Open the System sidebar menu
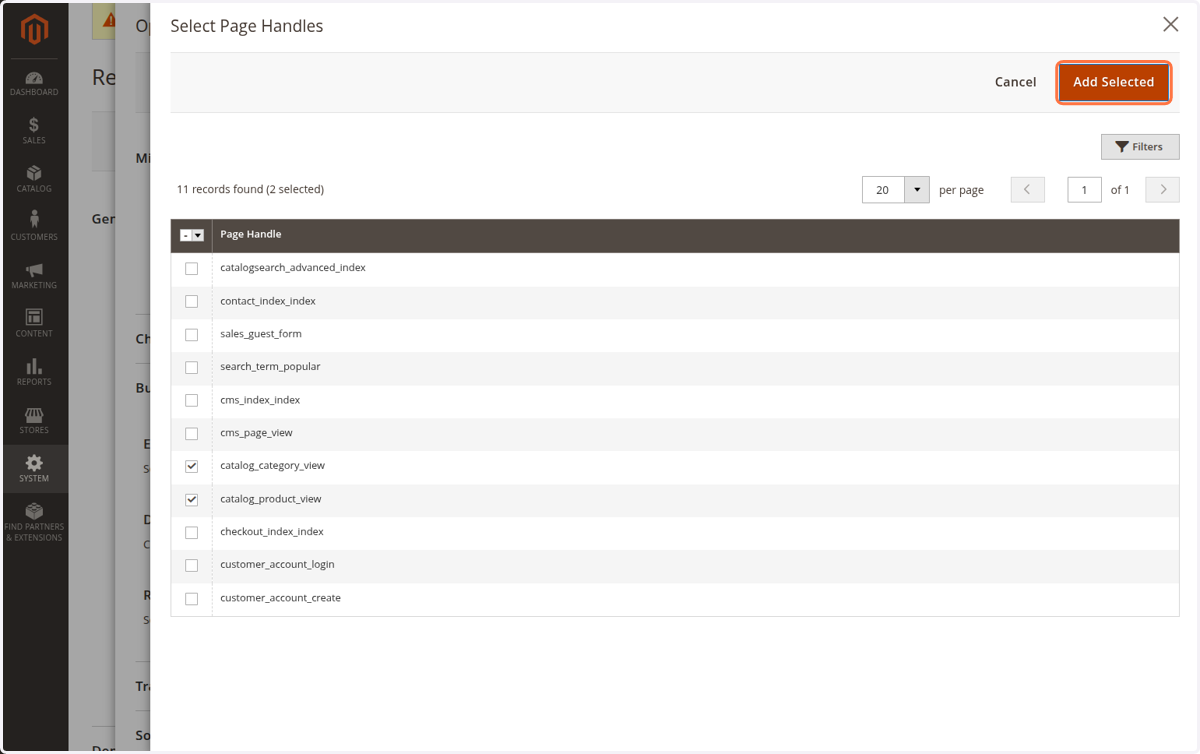1200x754 pixels. pyautogui.click(x=34, y=469)
